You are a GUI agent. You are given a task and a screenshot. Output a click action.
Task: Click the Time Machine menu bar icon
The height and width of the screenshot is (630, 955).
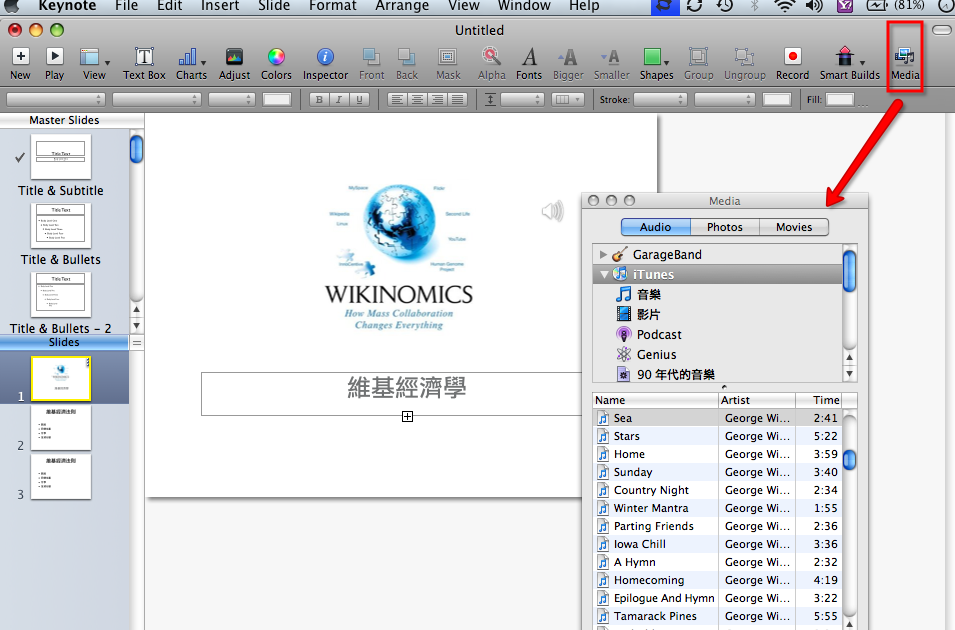(724, 6)
